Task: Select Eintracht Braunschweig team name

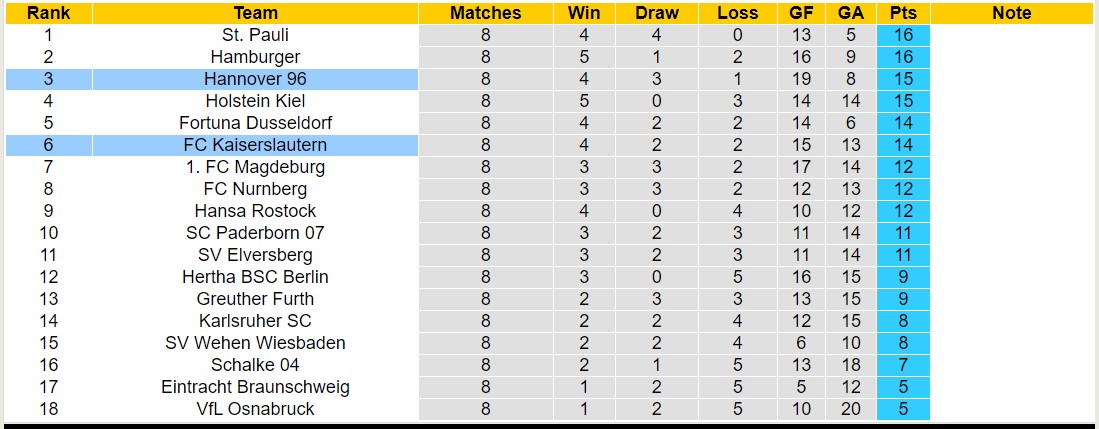Action: (x=255, y=387)
